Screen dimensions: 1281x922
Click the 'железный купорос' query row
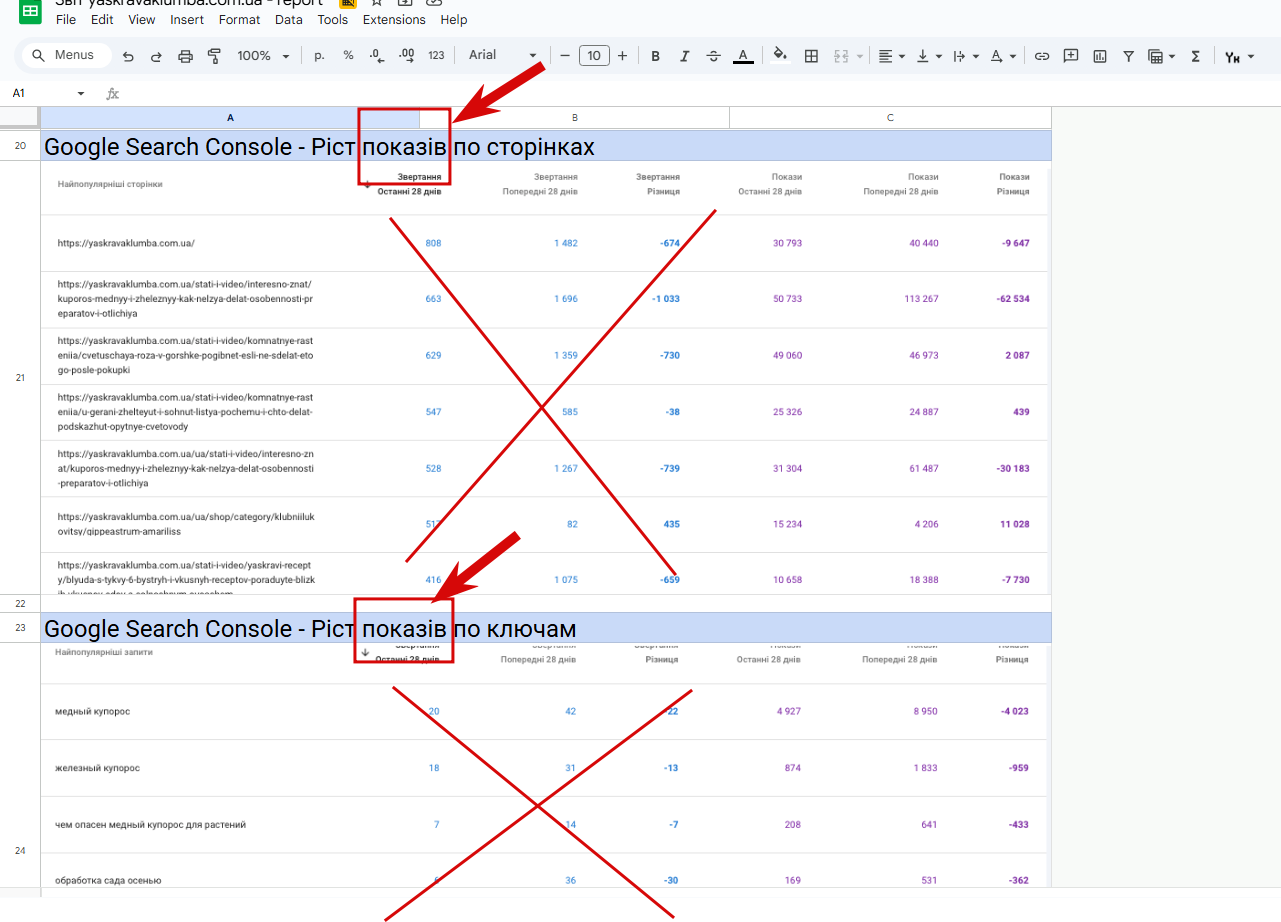tap(544, 768)
